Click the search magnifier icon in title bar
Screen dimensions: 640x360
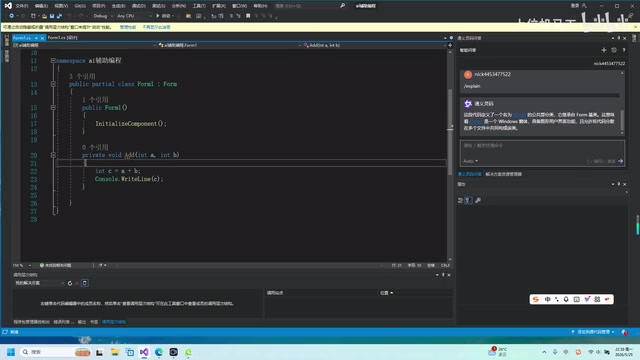click(342, 6)
